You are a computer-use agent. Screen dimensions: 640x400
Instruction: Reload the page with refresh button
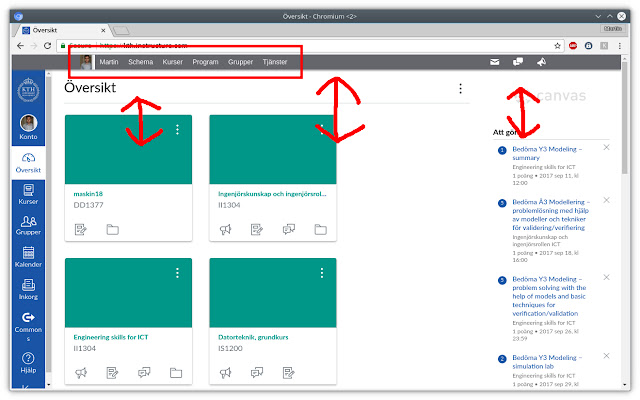[x=47, y=46]
